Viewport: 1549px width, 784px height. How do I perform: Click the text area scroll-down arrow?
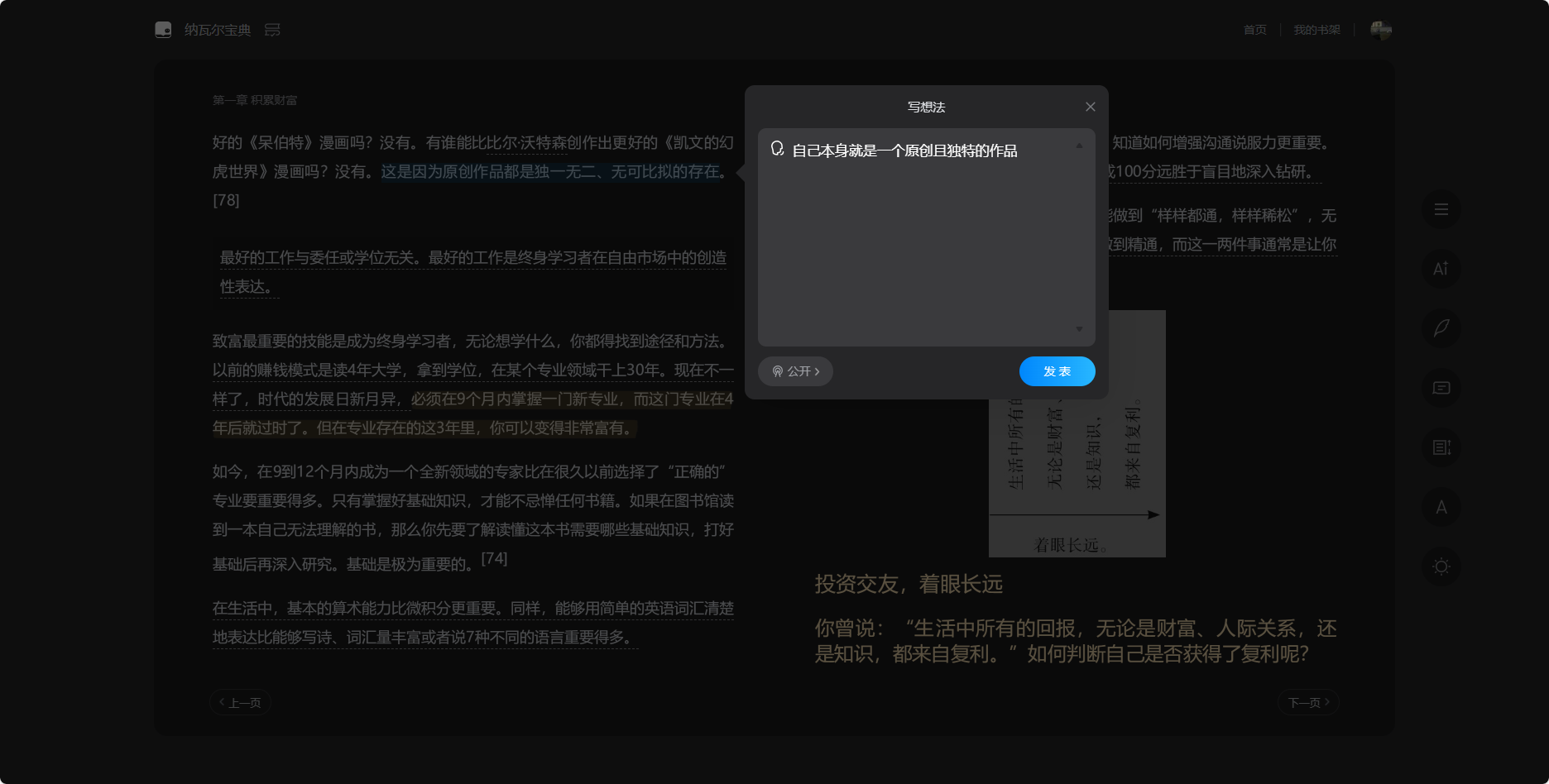pos(1079,329)
